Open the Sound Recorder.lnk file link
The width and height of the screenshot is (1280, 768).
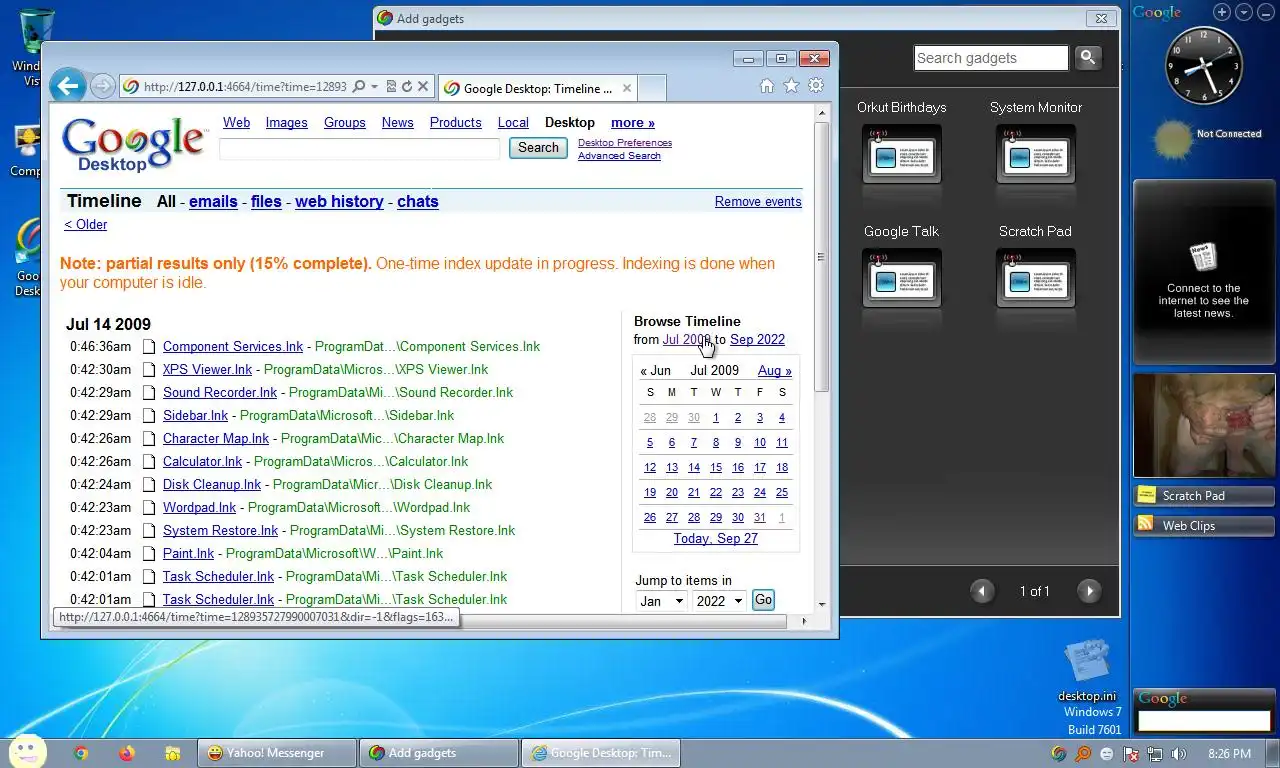point(220,392)
